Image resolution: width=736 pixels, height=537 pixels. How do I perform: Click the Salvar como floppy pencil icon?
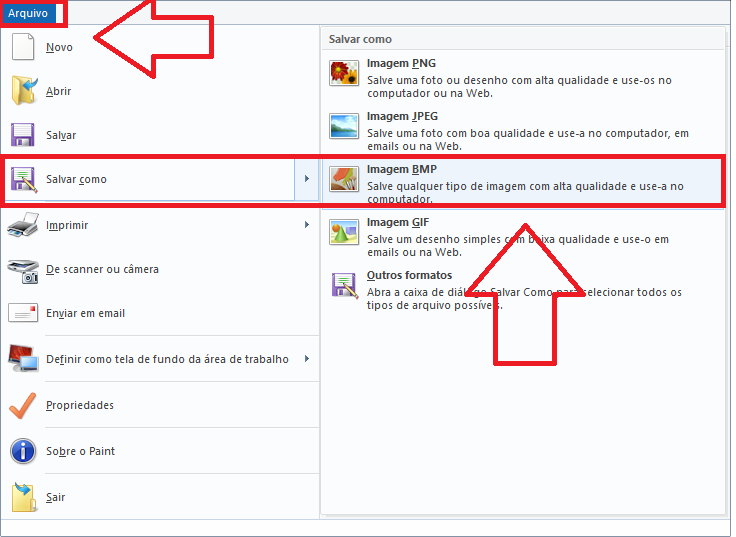(24, 179)
